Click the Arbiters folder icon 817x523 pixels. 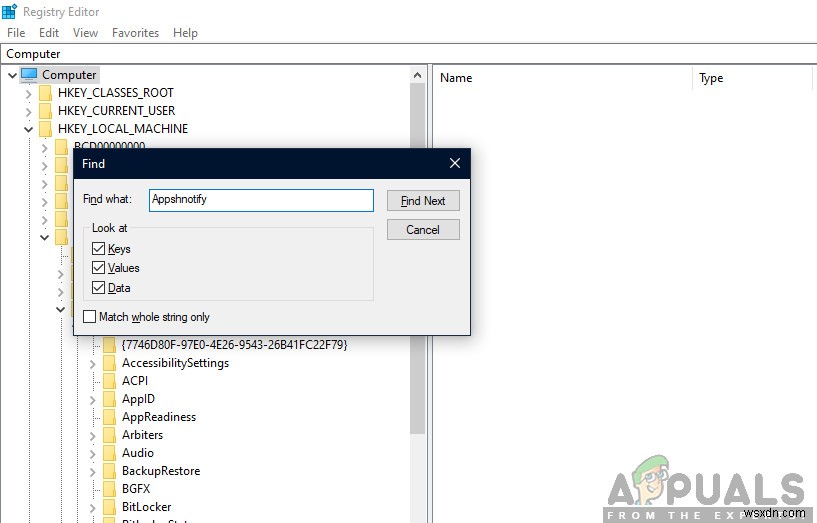(109, 435)
